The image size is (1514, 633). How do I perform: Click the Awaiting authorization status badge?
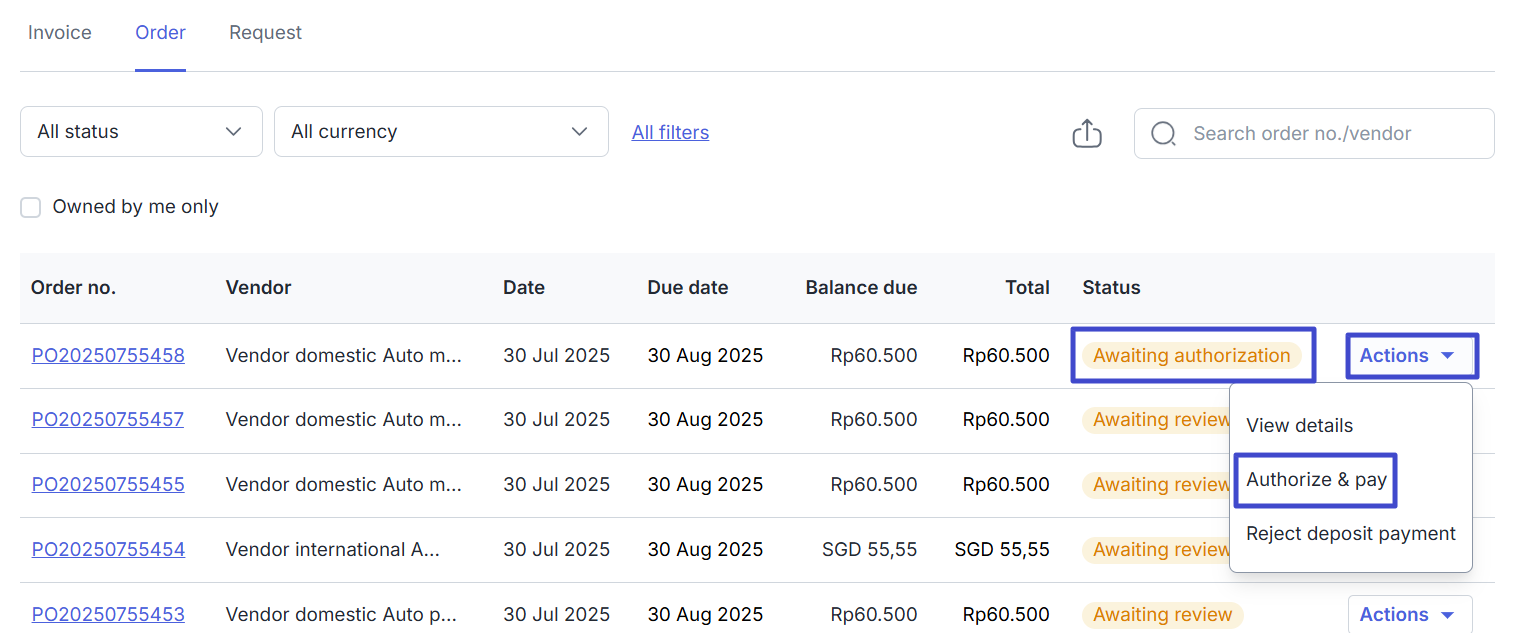point(1191,356)
